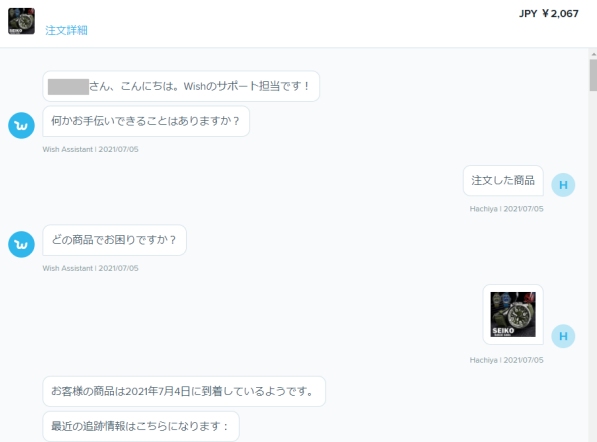Click the どの商品でお困りですか message bubble
Viewport: 597px width, 442px height.
tap(115, 240)
